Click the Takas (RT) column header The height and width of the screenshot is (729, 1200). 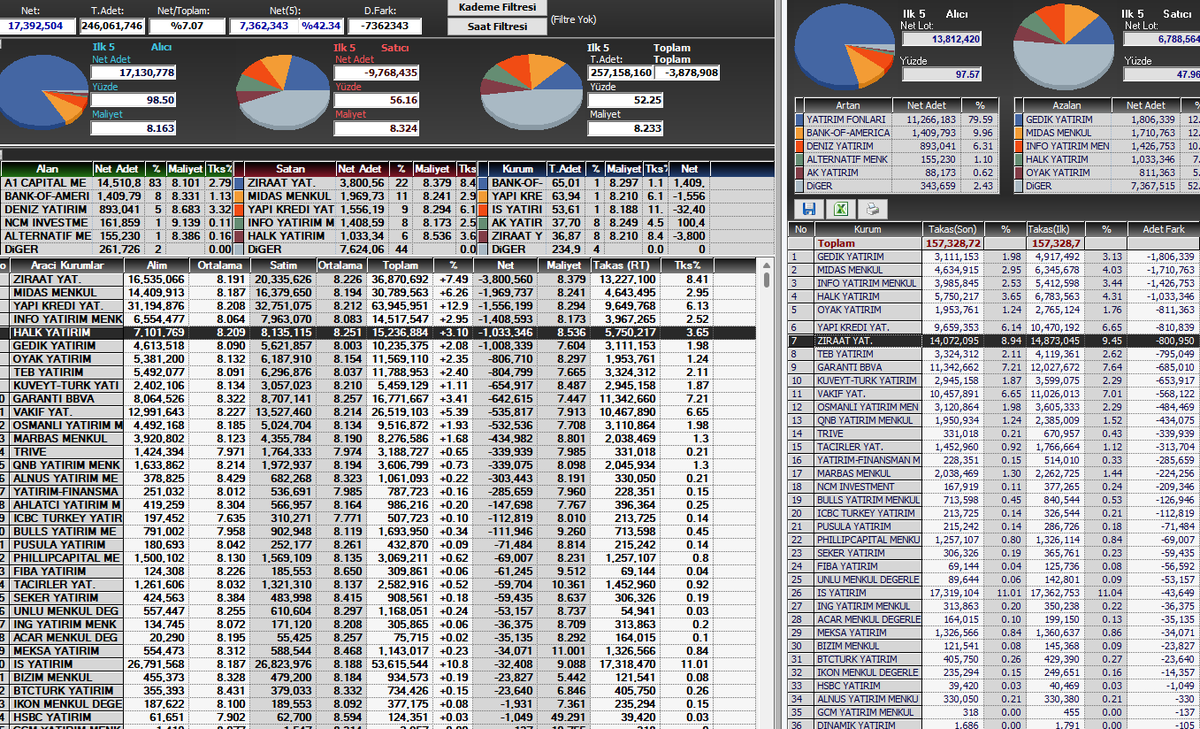623,265
